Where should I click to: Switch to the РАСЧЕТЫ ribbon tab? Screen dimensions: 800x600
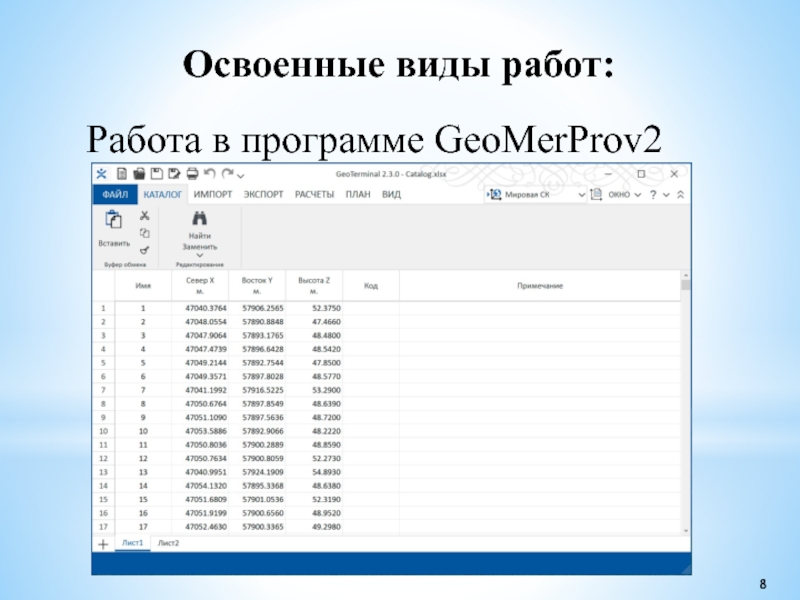314,194
